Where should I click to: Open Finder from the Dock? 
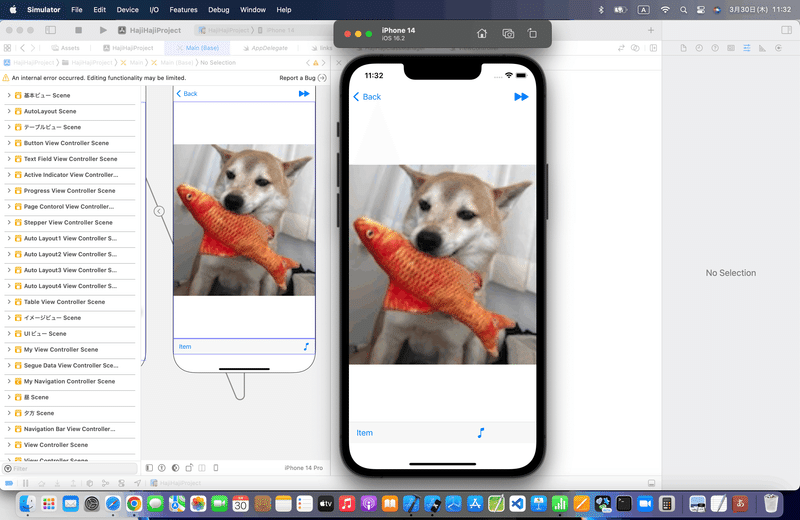tap(28, 504)
